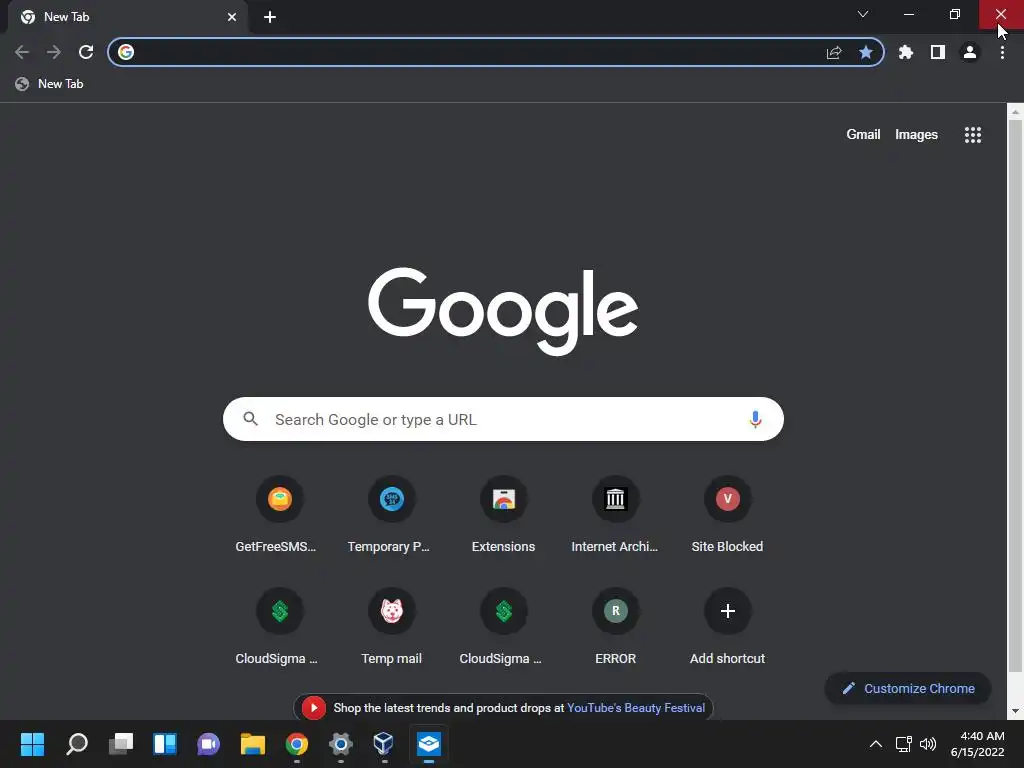
Task: Show hidden system tray icons
Action: 875,744
